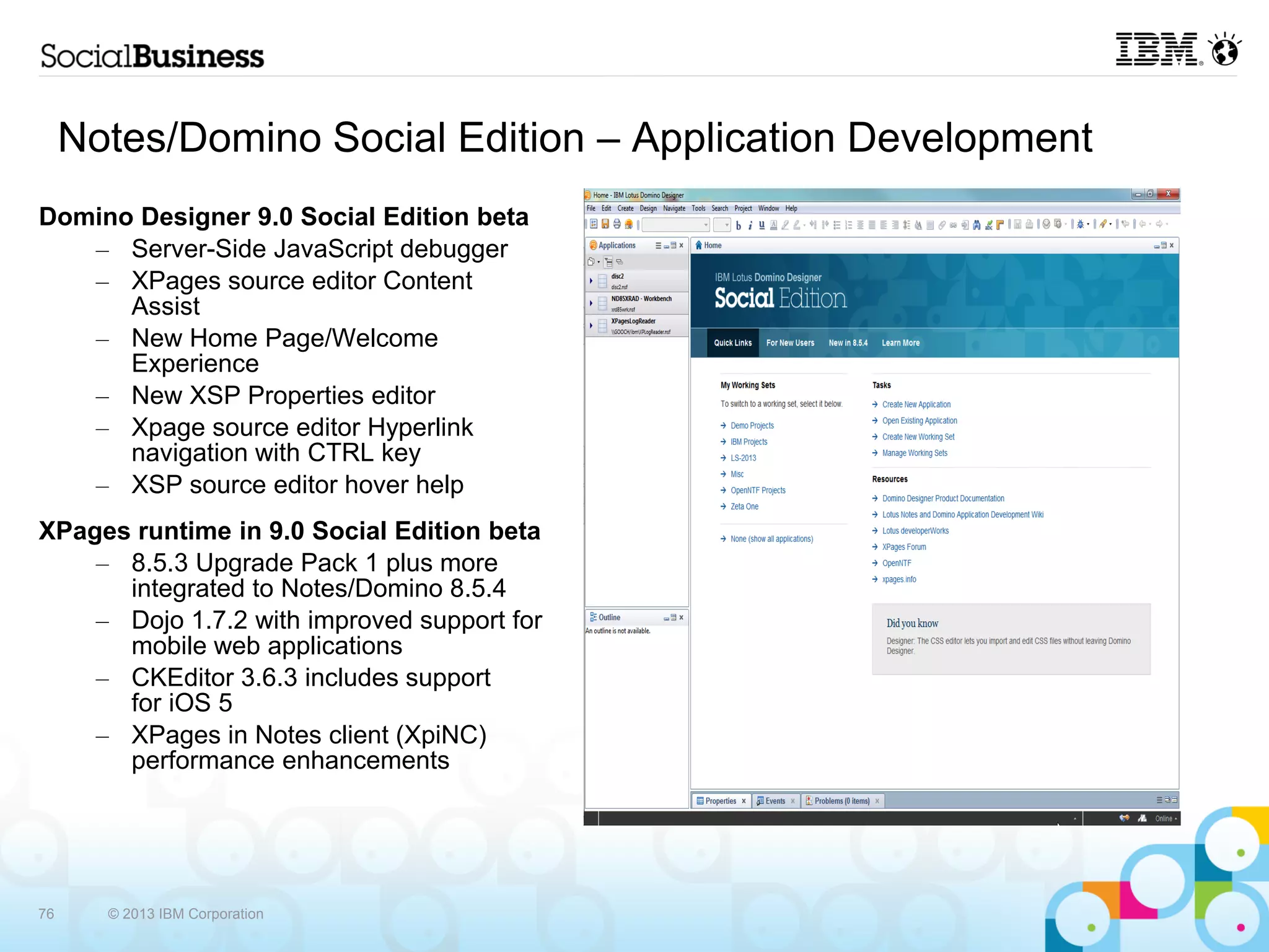Open the IBM Projects working set
The width and height of the screenshot is (1269, 952).
coord(749,442)
